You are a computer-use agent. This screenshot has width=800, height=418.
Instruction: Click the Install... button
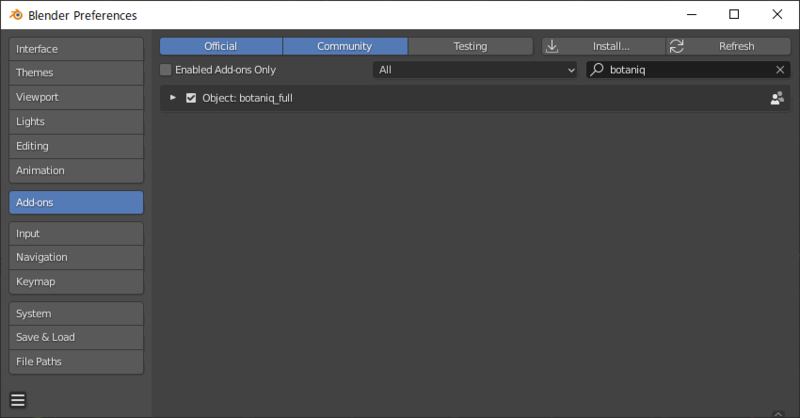[604, 46]
